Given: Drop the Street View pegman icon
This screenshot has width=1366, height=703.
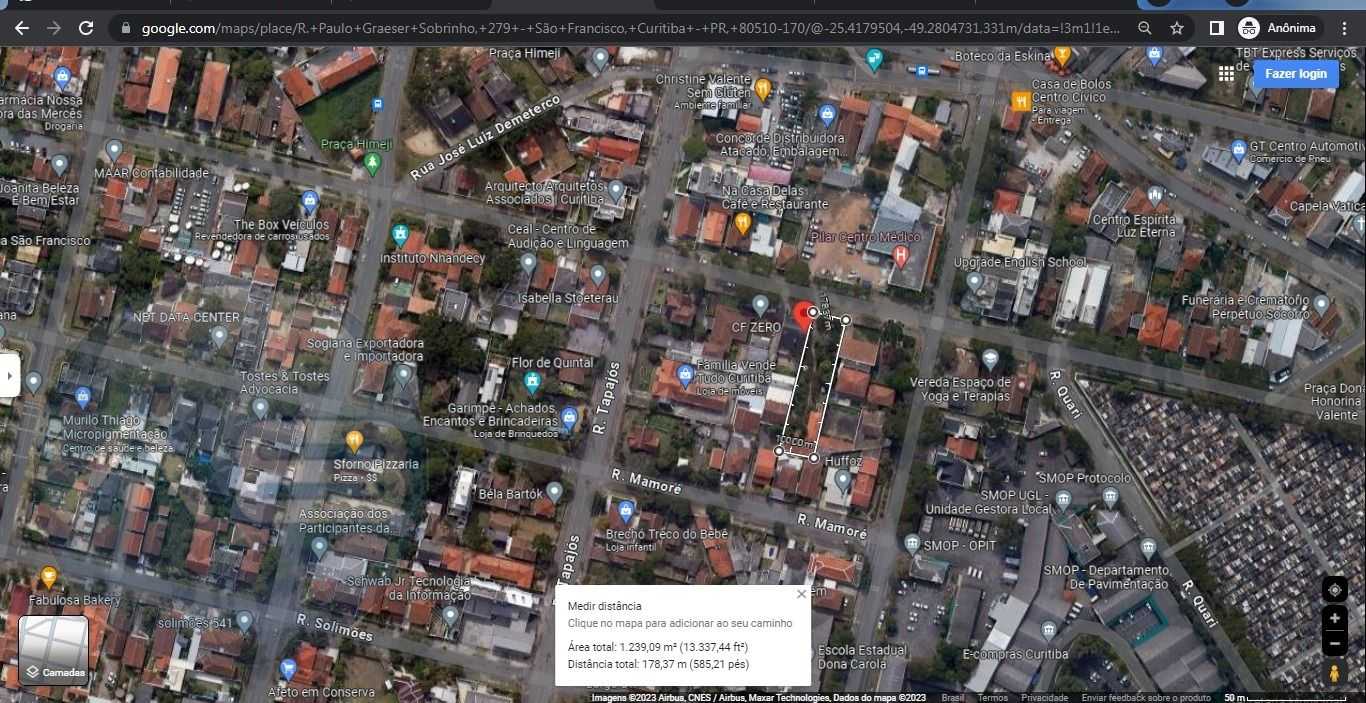Looking at the screenshot, I should tap(1334, 674).
